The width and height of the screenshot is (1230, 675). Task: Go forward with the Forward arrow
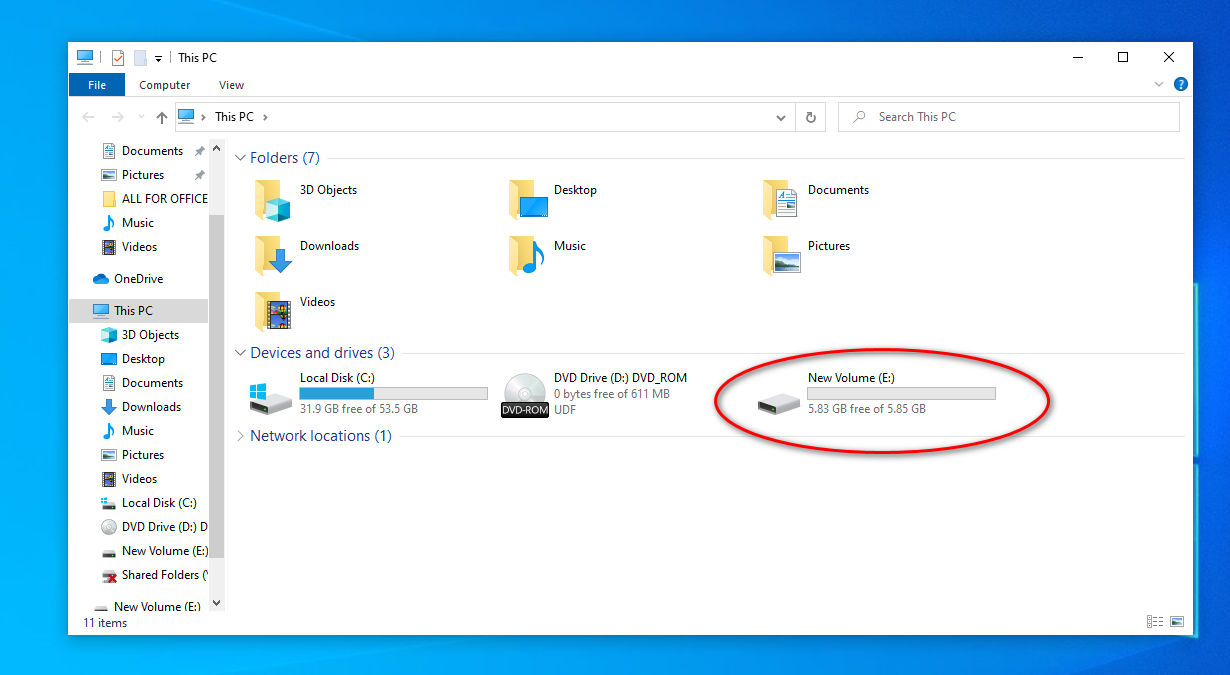point(118,117)
